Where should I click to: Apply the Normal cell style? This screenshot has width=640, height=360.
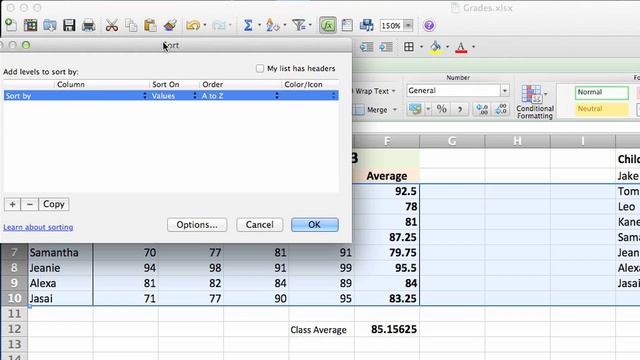[x=602, y=92]
